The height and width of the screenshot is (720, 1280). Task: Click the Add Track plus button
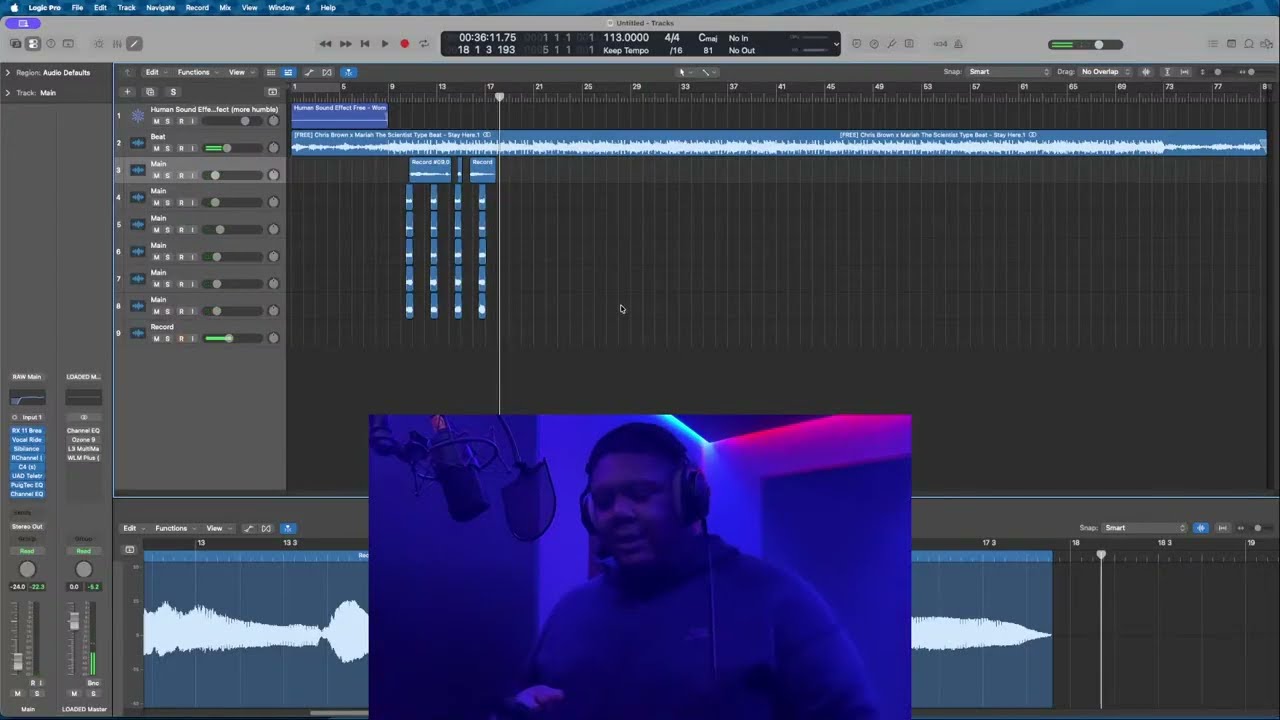pyautogui.click(x=127, y=92)
